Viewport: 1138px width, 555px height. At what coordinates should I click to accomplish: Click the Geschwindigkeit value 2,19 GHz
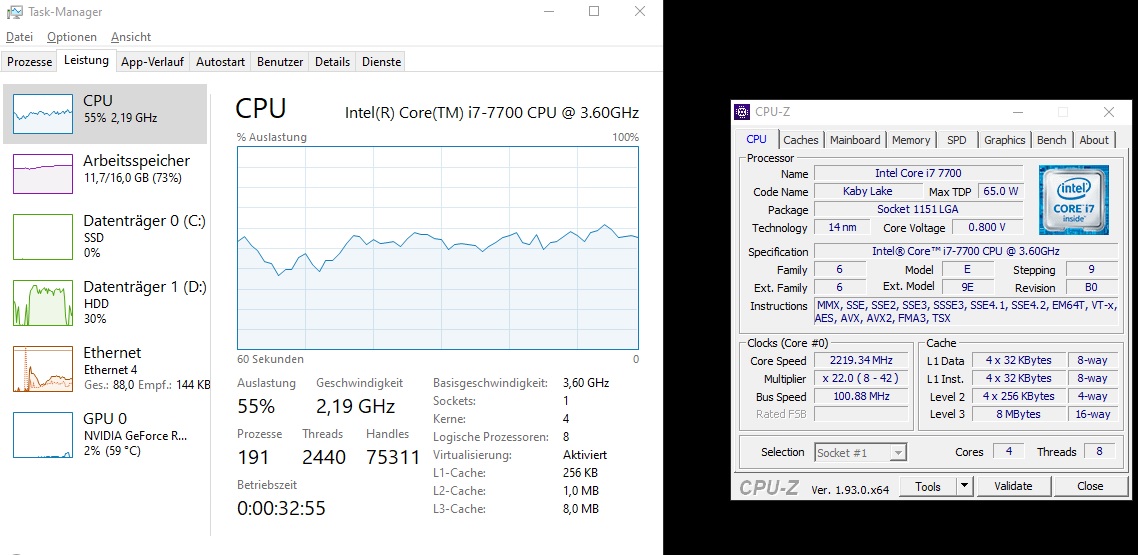click(356, 406)
